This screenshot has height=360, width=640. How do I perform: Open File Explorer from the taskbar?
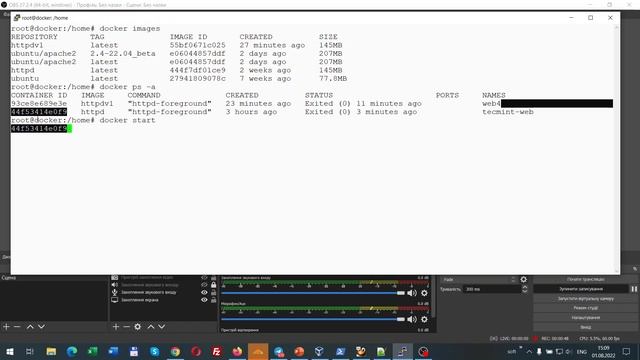pyautogui.click(x=51, y=351)
